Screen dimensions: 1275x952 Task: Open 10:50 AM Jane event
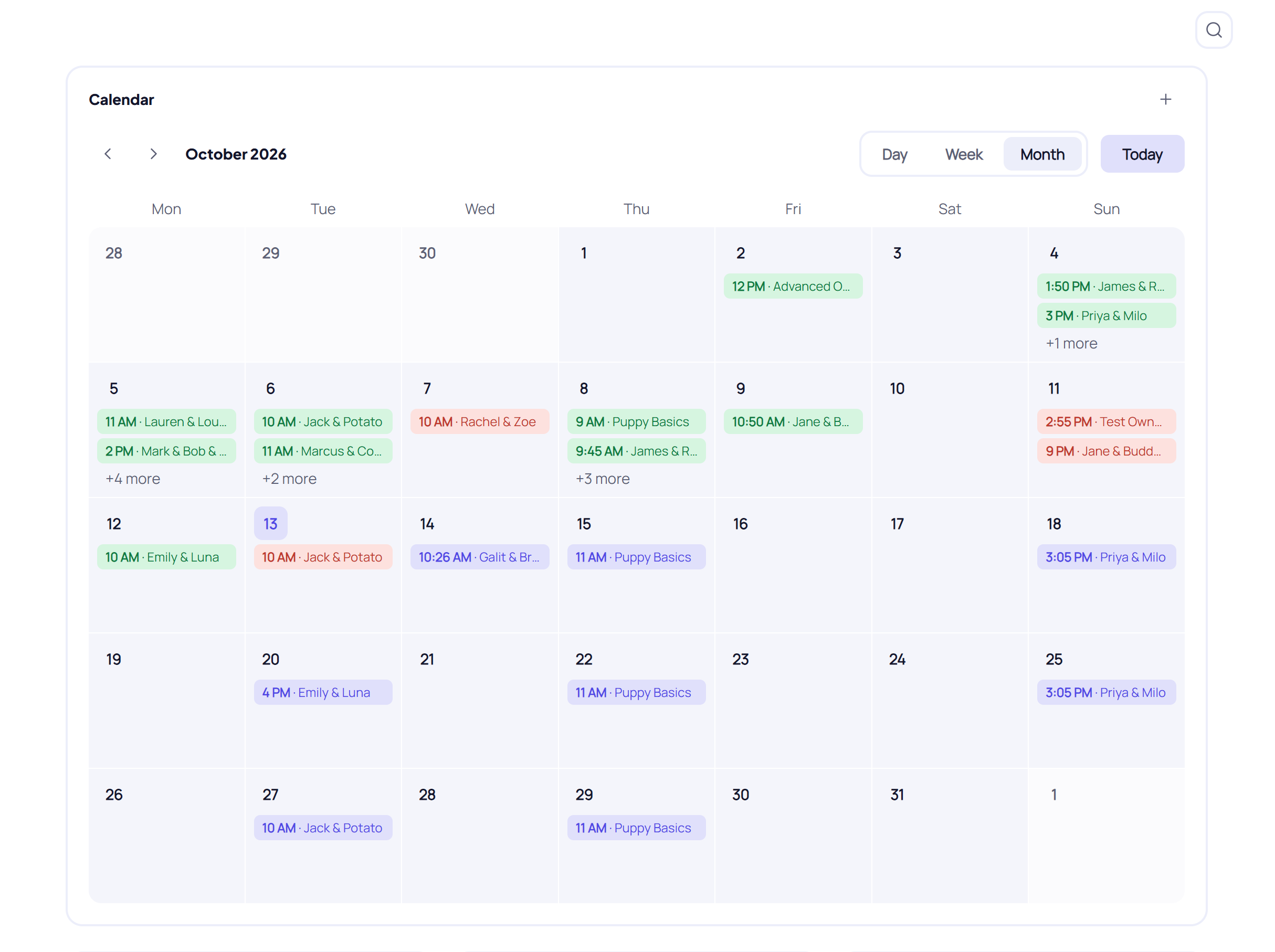793,422
